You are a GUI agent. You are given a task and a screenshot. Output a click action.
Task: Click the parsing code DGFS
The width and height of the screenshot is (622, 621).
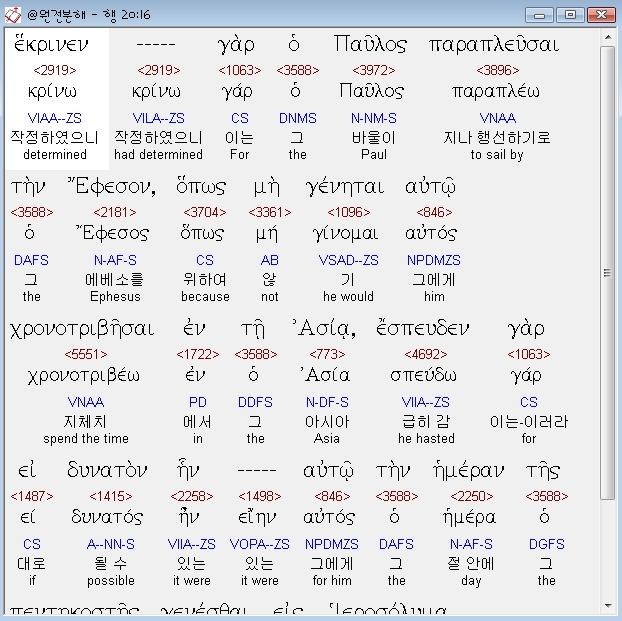coord(547,544)
